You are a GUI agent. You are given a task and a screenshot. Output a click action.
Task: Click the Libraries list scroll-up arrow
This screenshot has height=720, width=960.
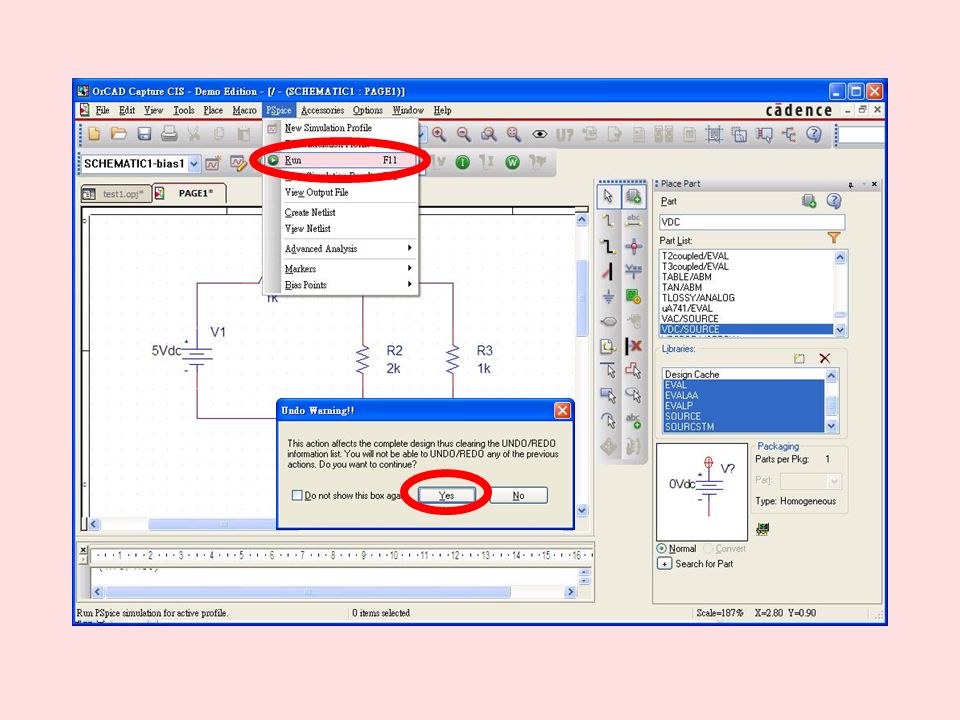pyautogui.click(x=831, y=375)
